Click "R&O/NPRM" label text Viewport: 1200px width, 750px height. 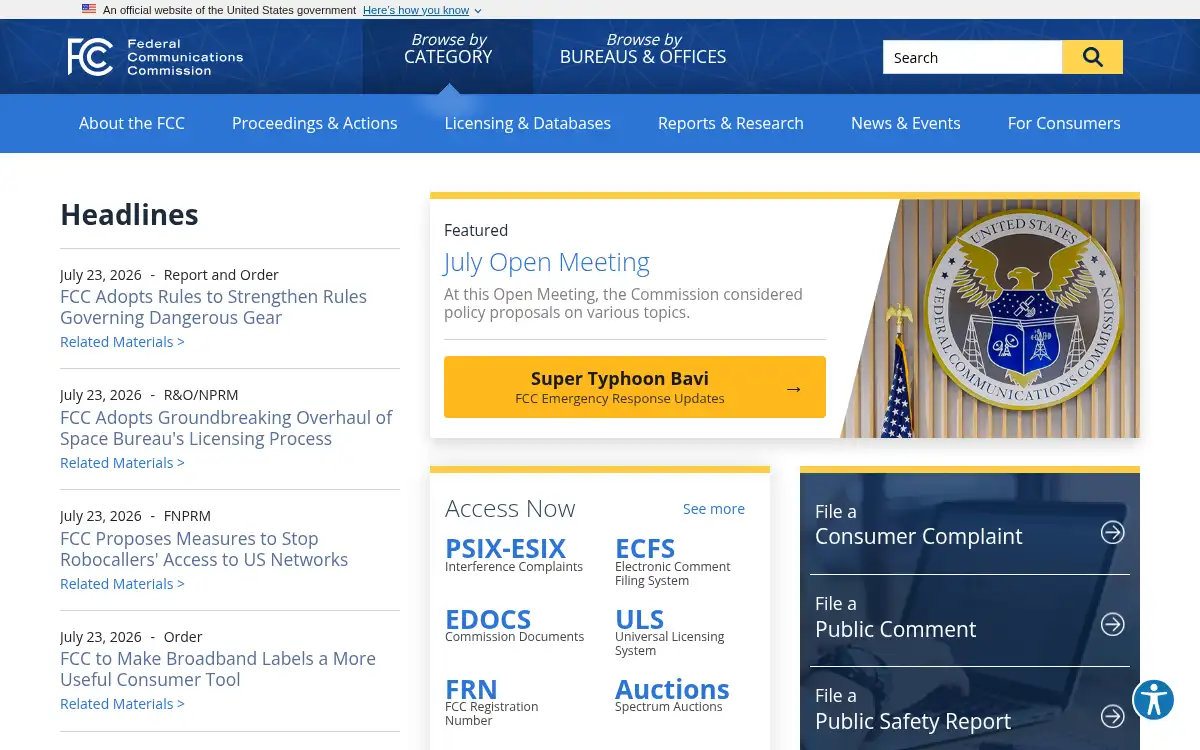[x=201, y=395]
